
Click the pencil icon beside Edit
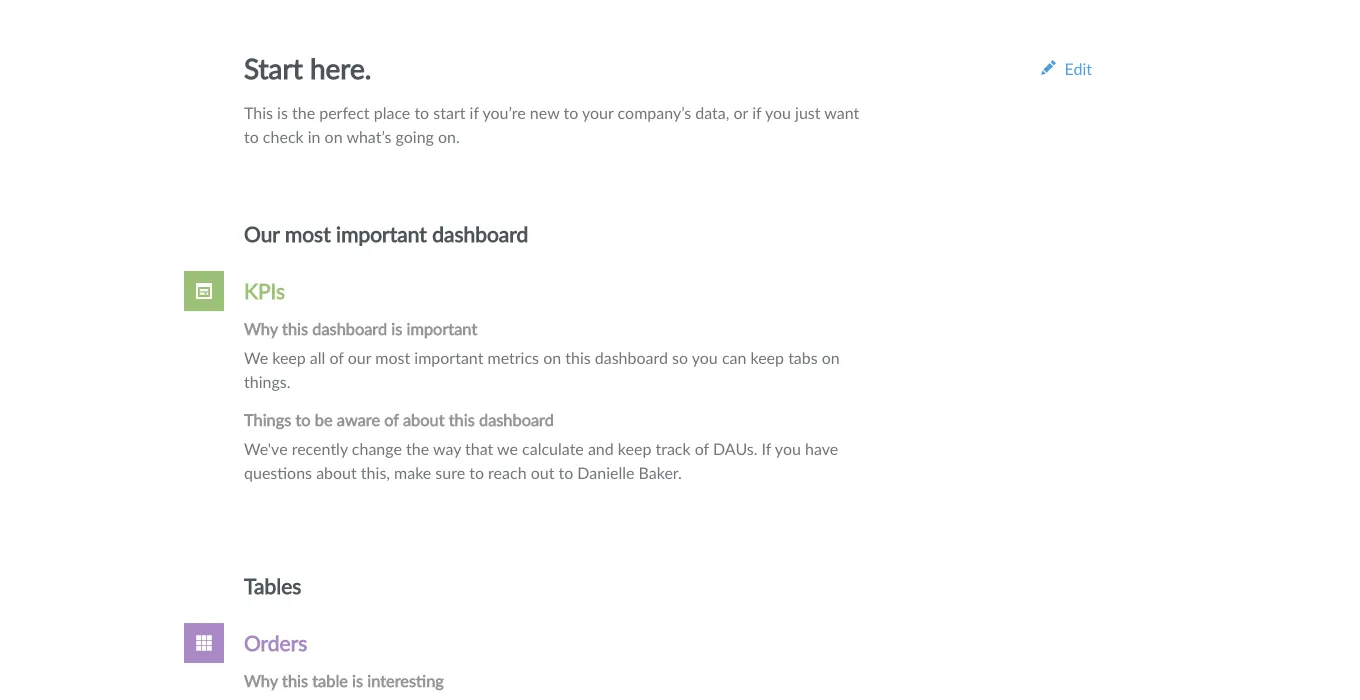pyautogui.click(x=1048, y=68)
